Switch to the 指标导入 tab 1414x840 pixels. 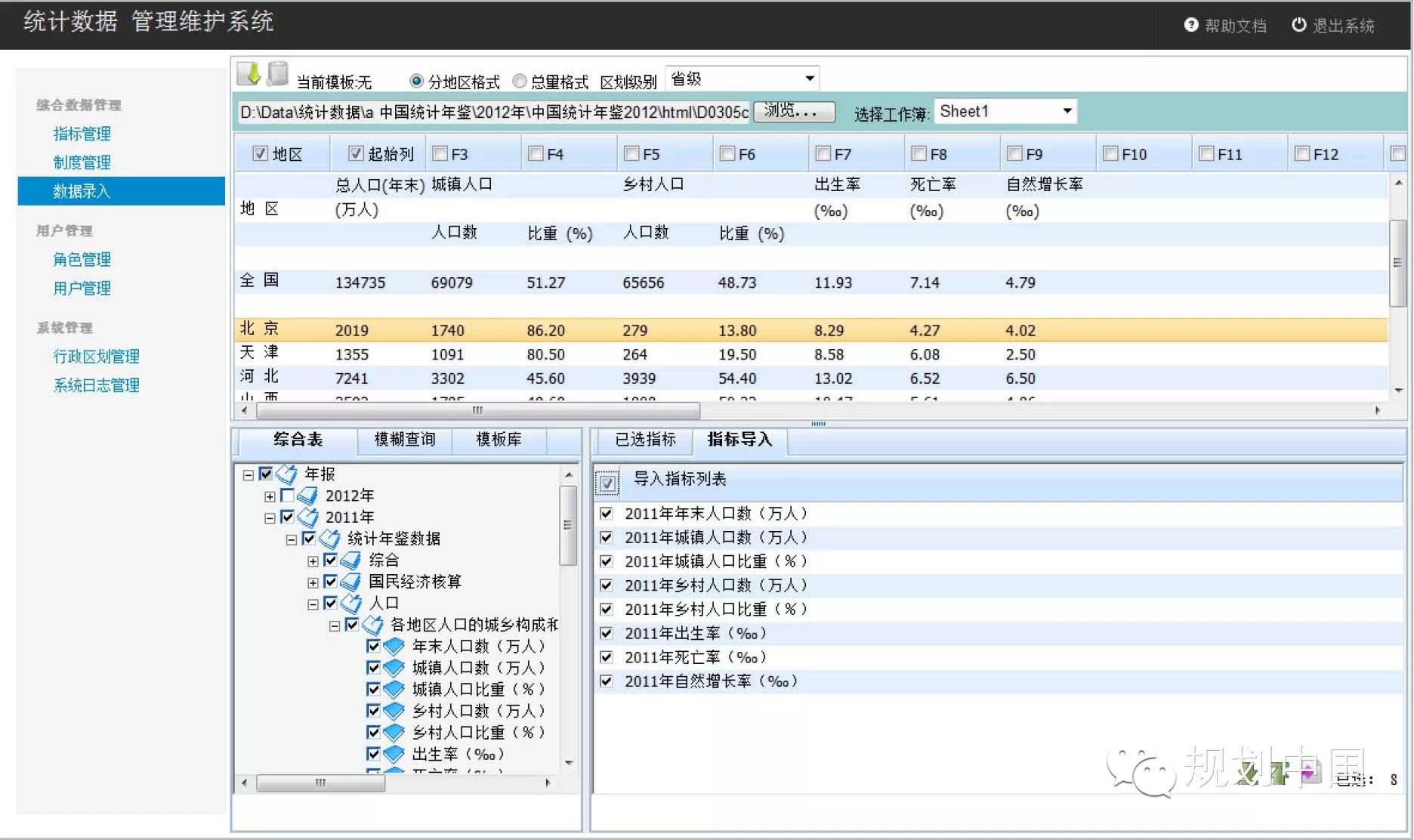(739, 440)
